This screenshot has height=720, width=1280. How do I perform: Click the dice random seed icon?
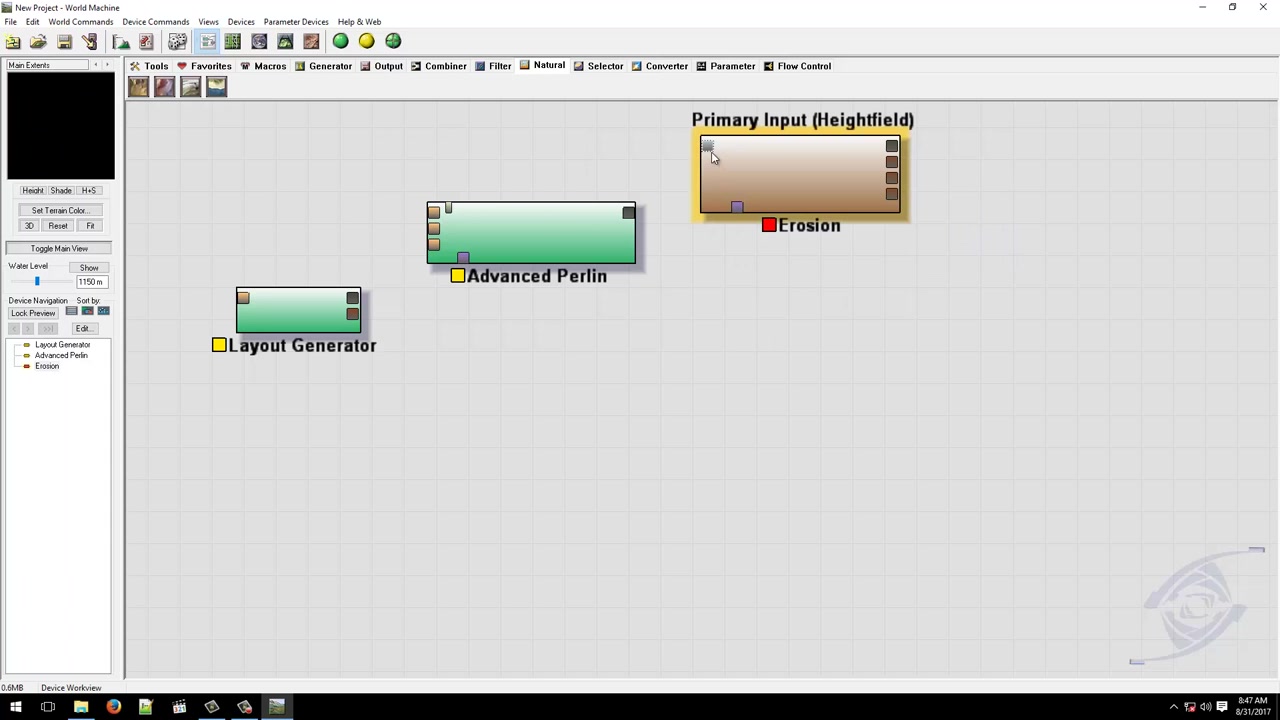point(177,41)
